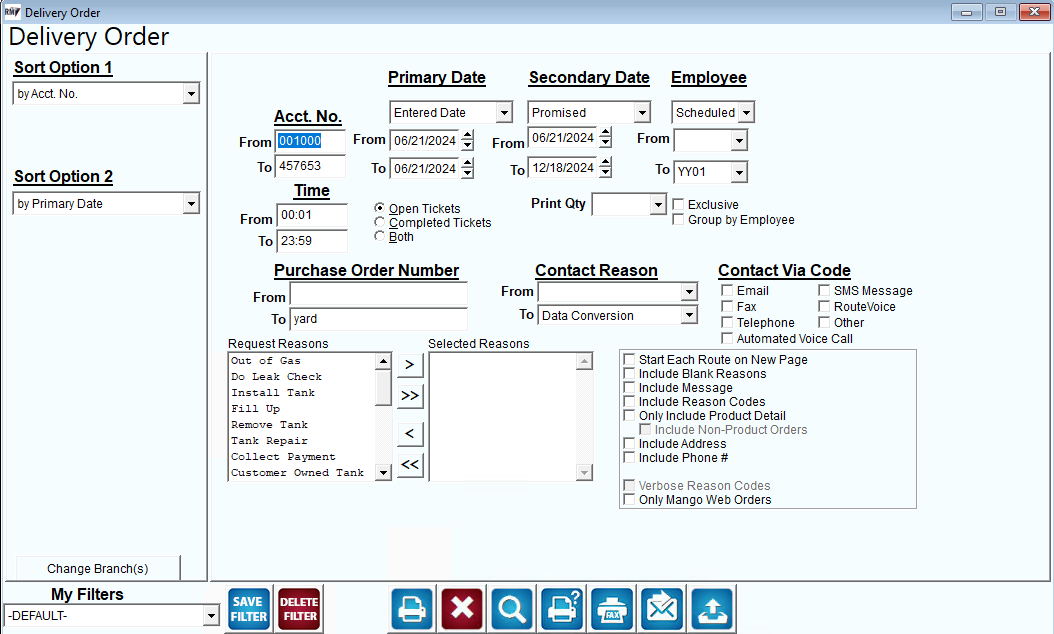The image size is (1054, 634).
Task: Print the delivery order report
Action: (x=411, y=609)
